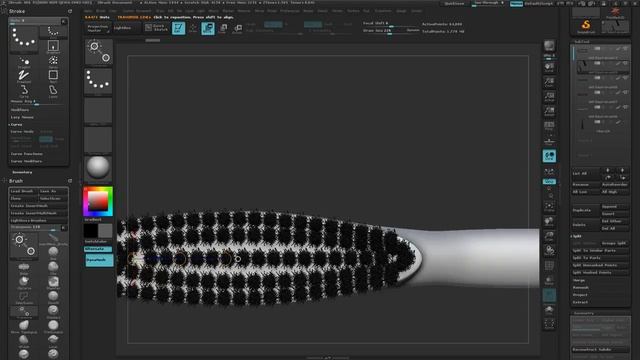Toggle eye visibility of second subtool
The height and width of the screenshot is (360, 640).
[625, 63]
